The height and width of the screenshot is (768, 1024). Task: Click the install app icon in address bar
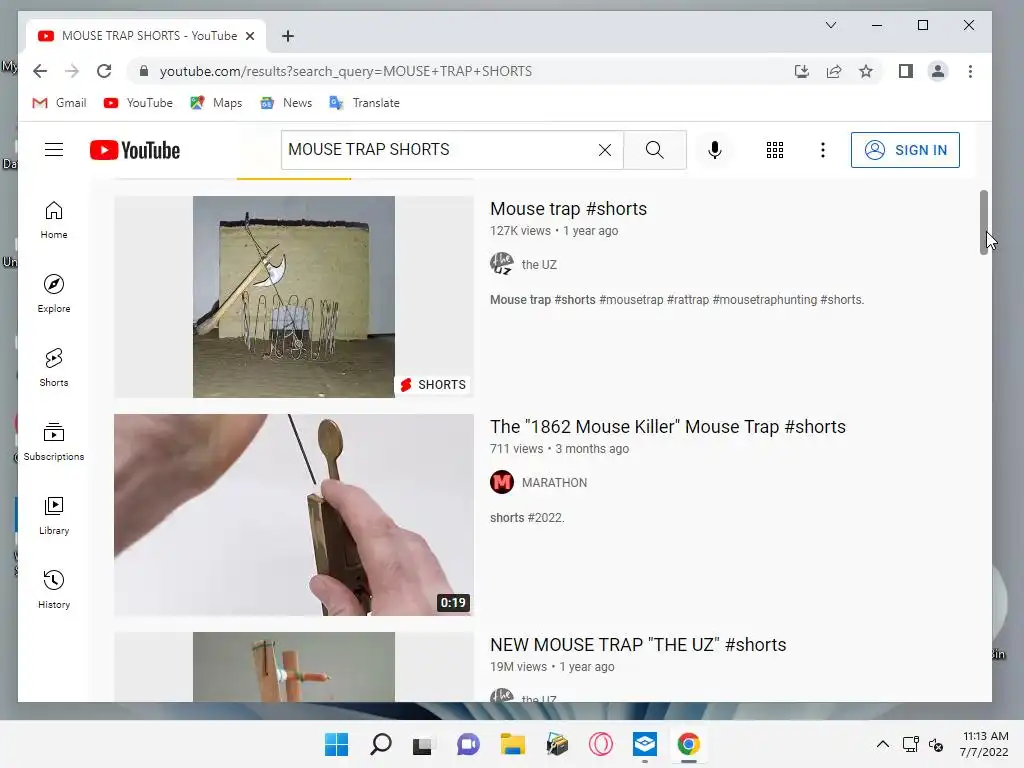click(802, 71)
